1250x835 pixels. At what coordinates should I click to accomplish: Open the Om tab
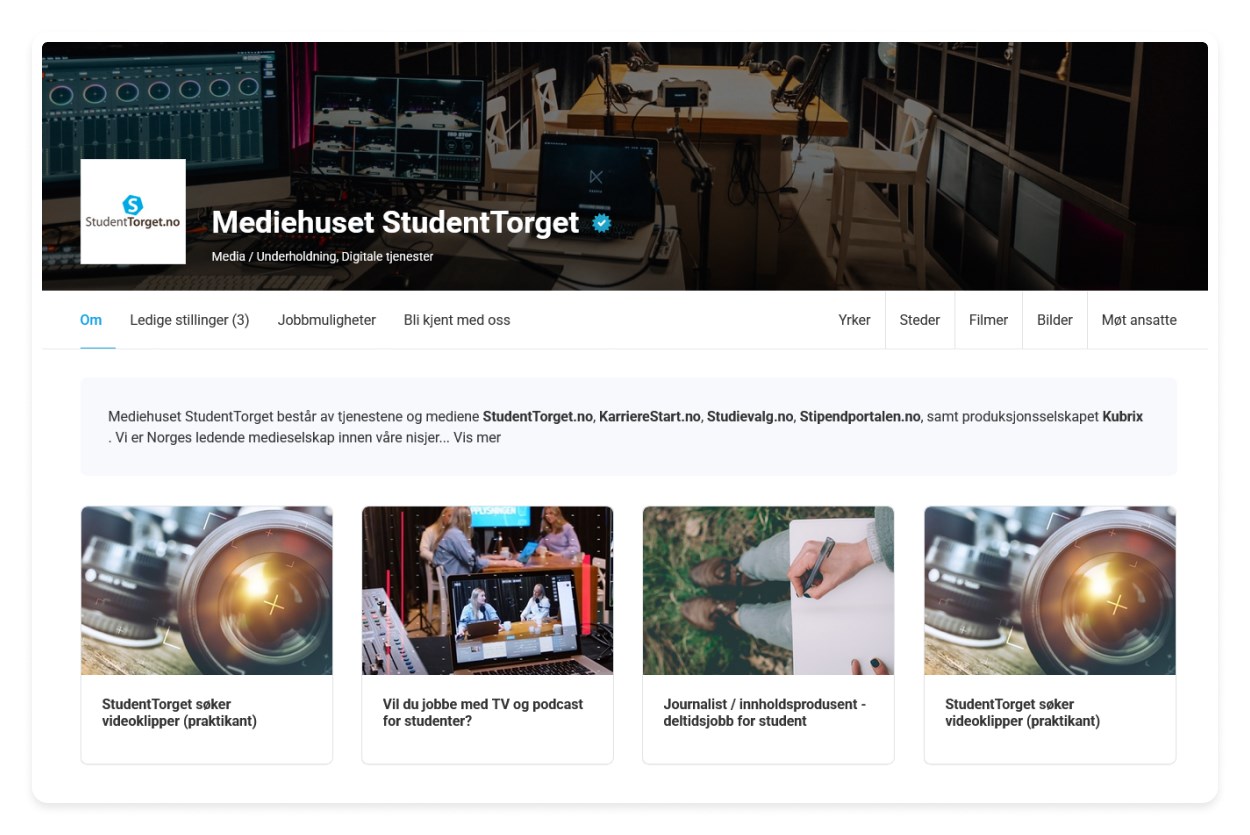tap(91, 320)
